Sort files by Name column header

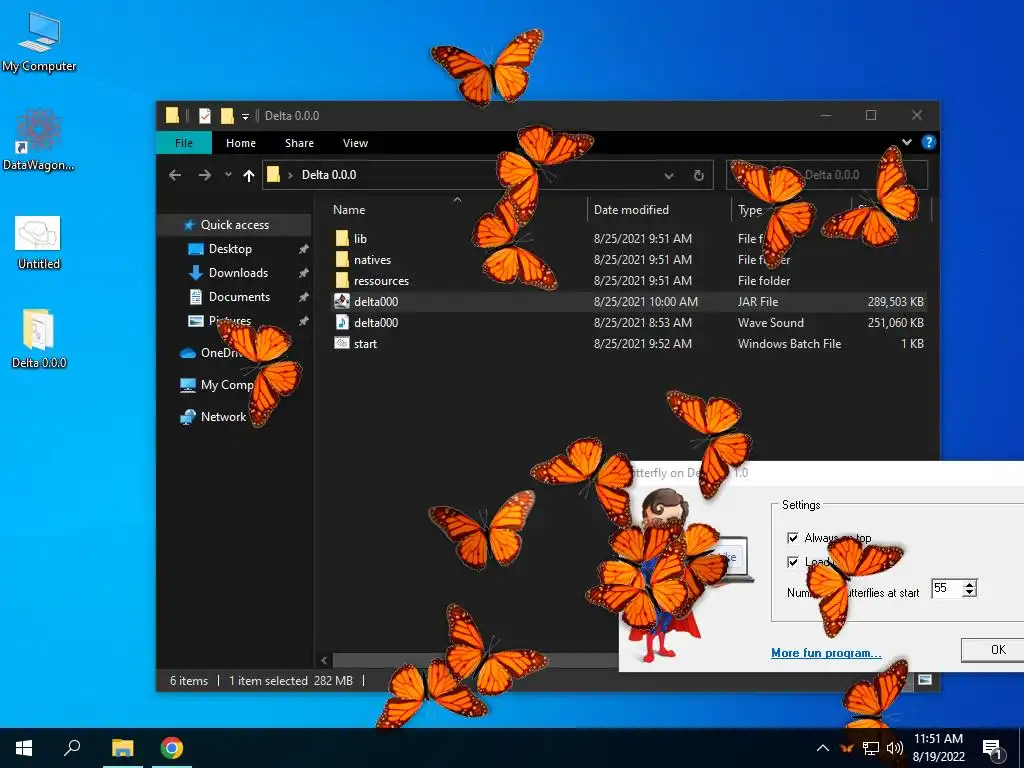click(349, 210)
